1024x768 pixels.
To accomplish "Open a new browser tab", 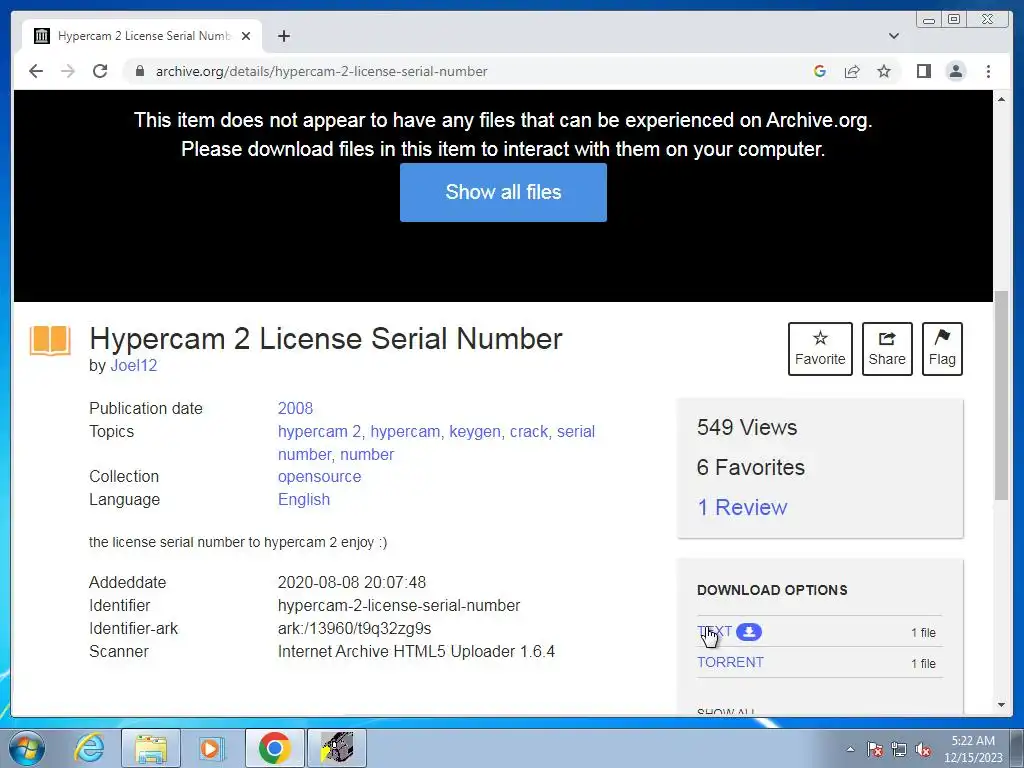I will click(x=283, y=36).
